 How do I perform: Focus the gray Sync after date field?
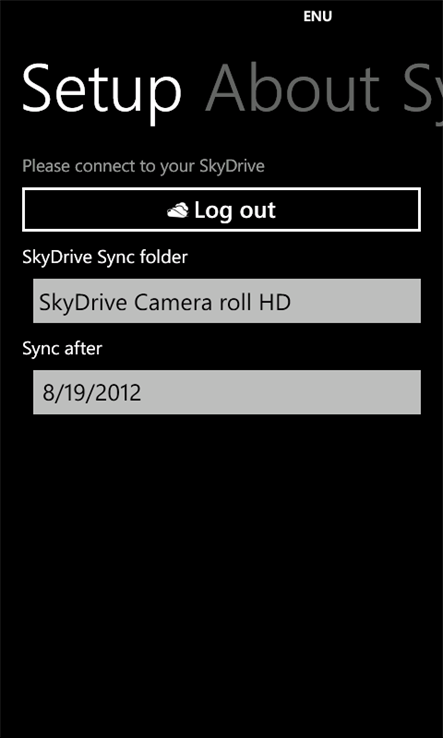pos(227,392)
